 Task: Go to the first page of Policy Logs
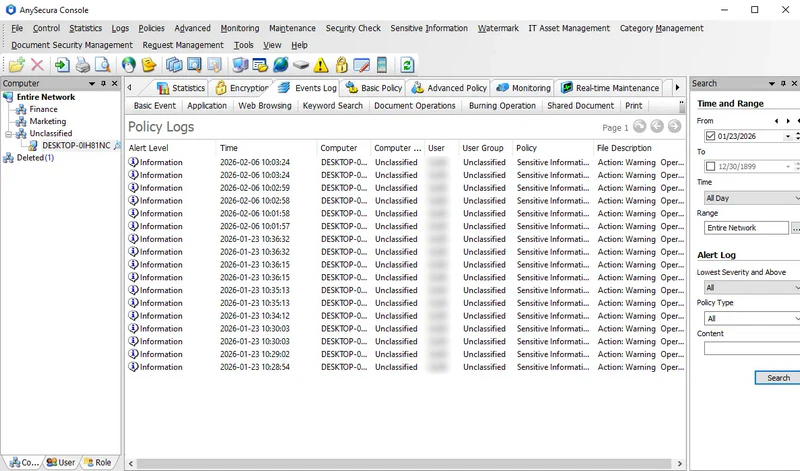(x=639, y=126)
